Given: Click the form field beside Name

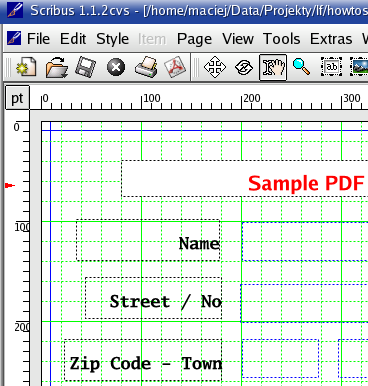Looking at the screenshot, I should click(305, 241).
